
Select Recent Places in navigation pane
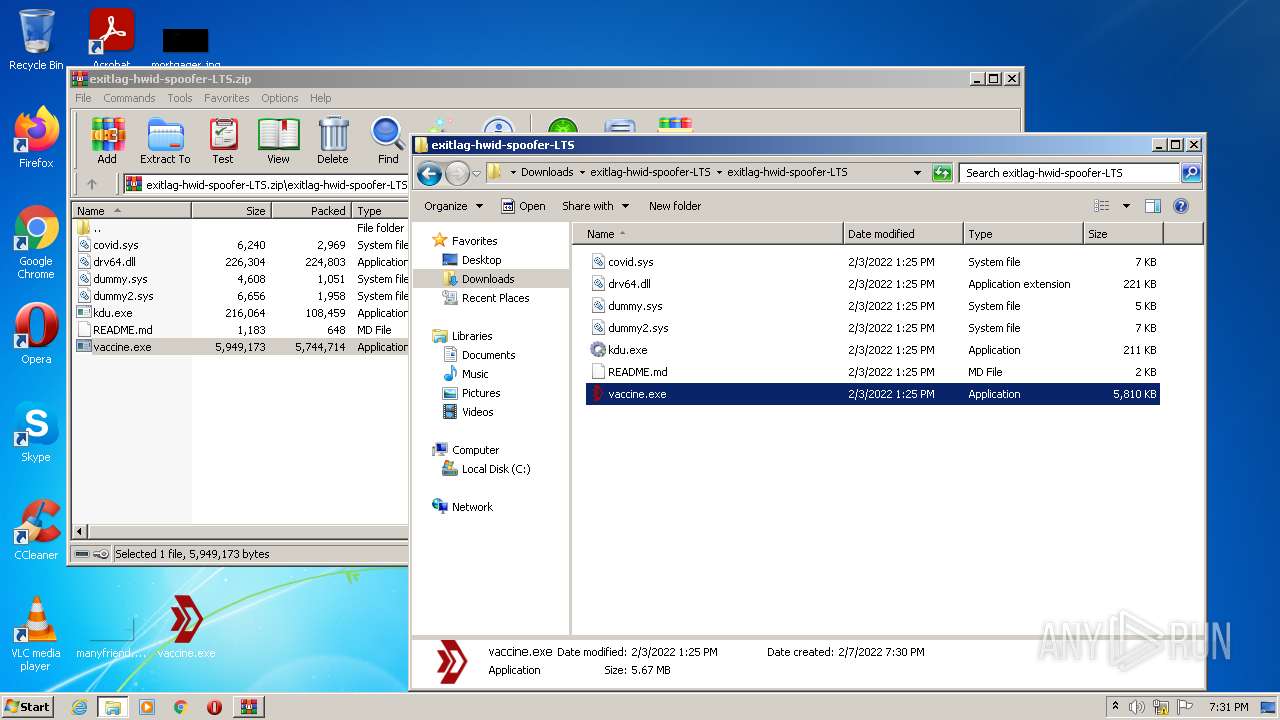click(x=495, y=298)
